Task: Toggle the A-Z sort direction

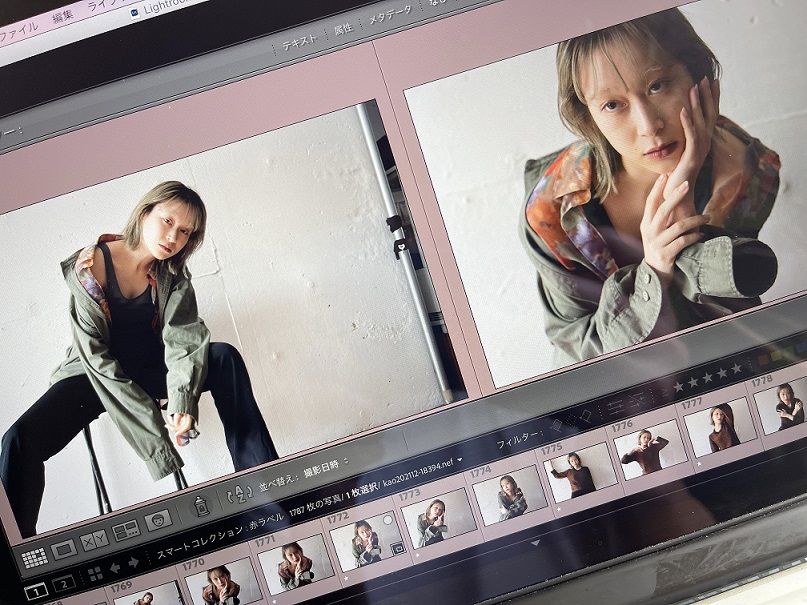Action: [240, 493]
